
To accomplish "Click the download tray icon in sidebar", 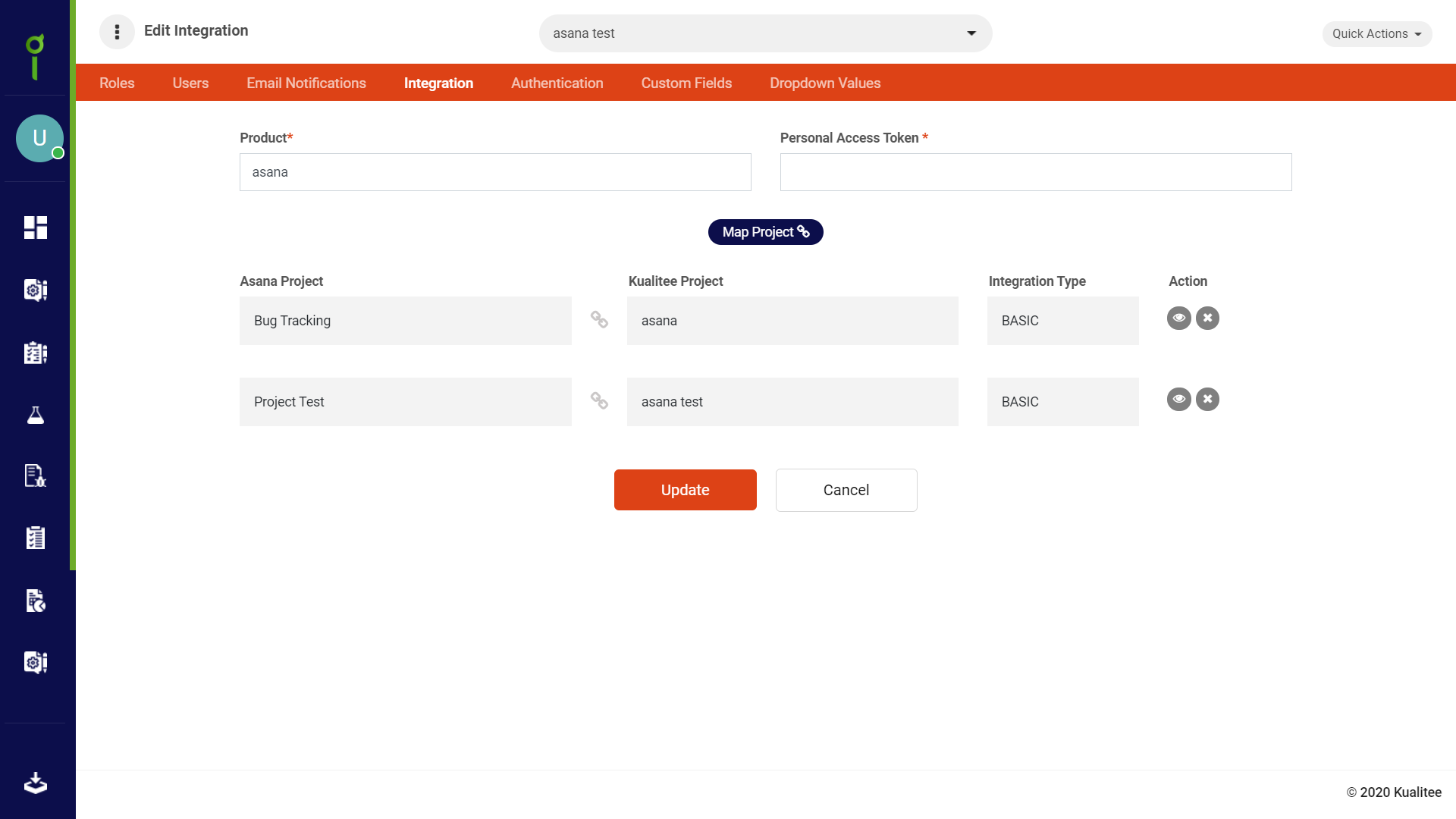I will pos(36,783).
